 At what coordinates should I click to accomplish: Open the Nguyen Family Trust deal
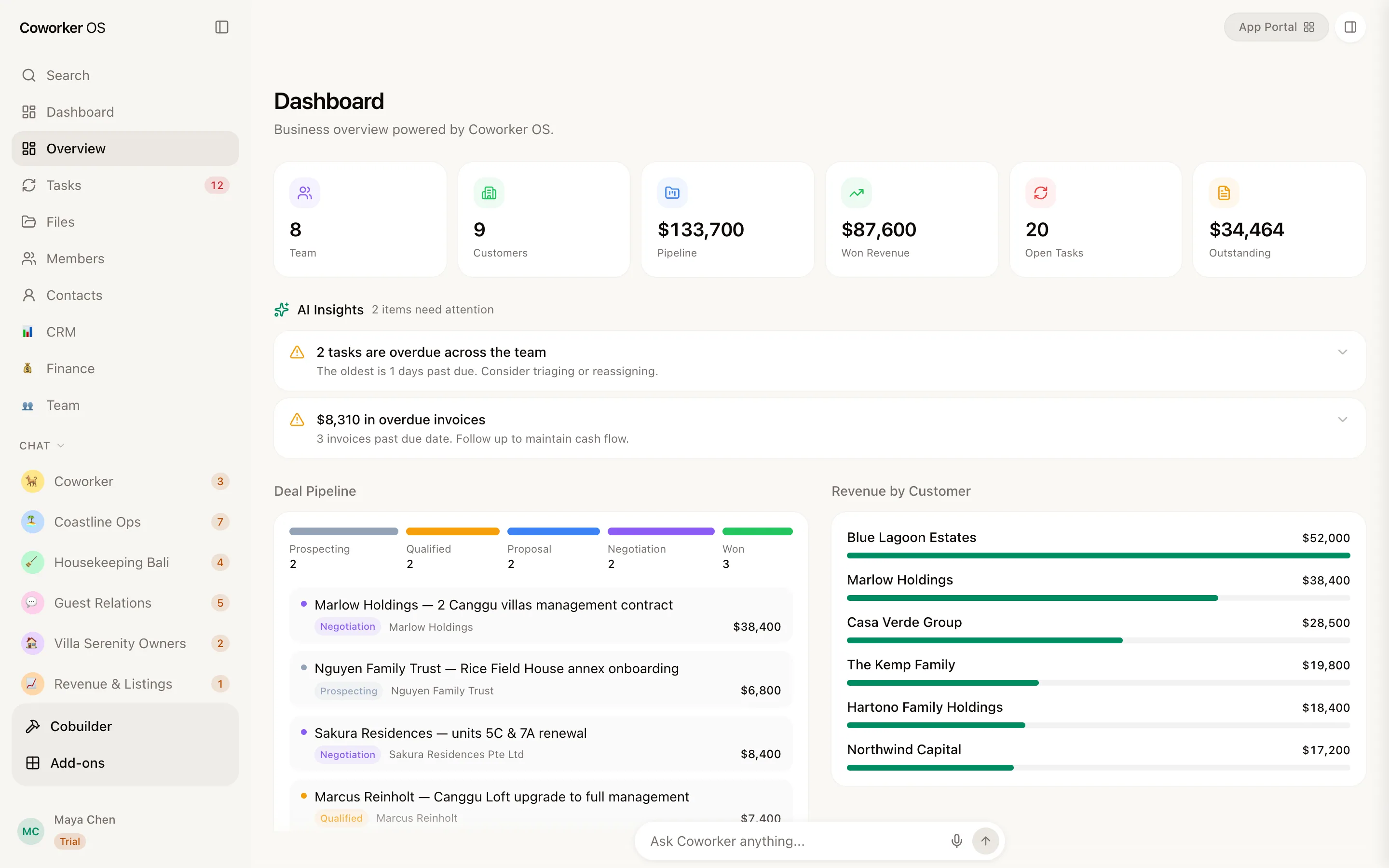click(x=541, y=679)
